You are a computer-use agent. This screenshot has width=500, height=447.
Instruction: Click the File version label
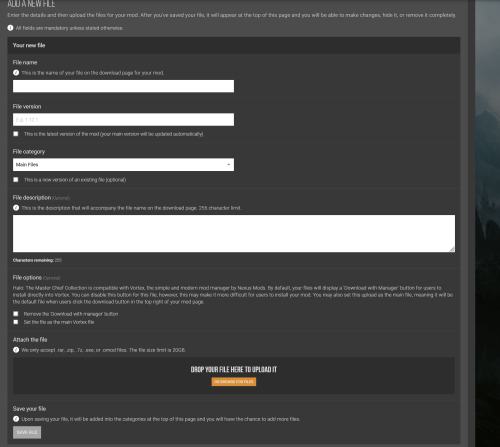pos(27,106)
